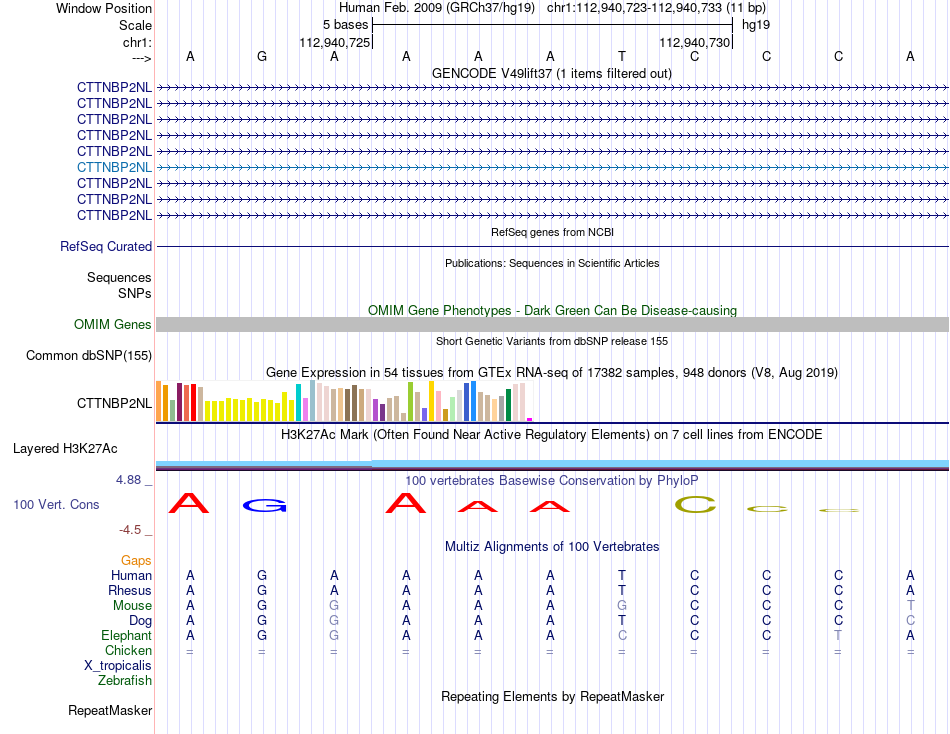Click the light blue highlighted CTTNBP2NL transcript label
The image size is (950, 734).
pos(114,167)
